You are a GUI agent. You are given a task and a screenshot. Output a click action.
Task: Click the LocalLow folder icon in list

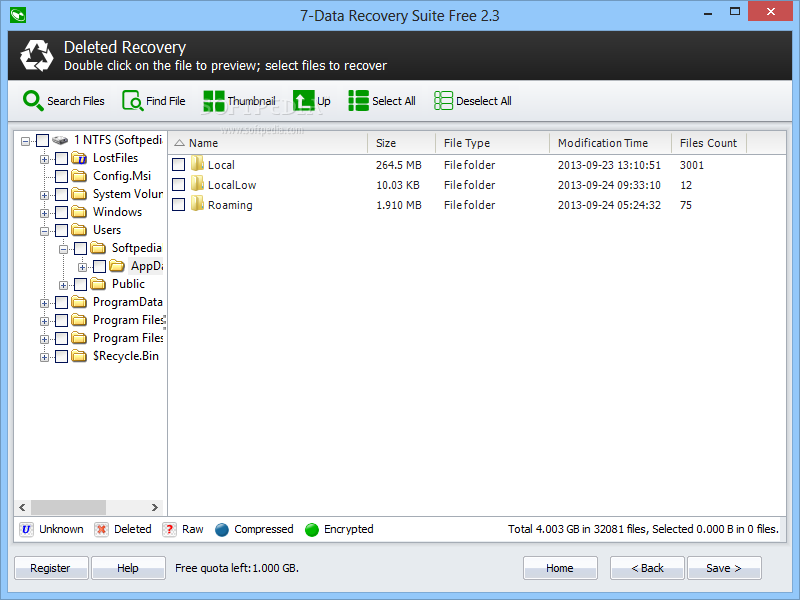pos(197,184)
